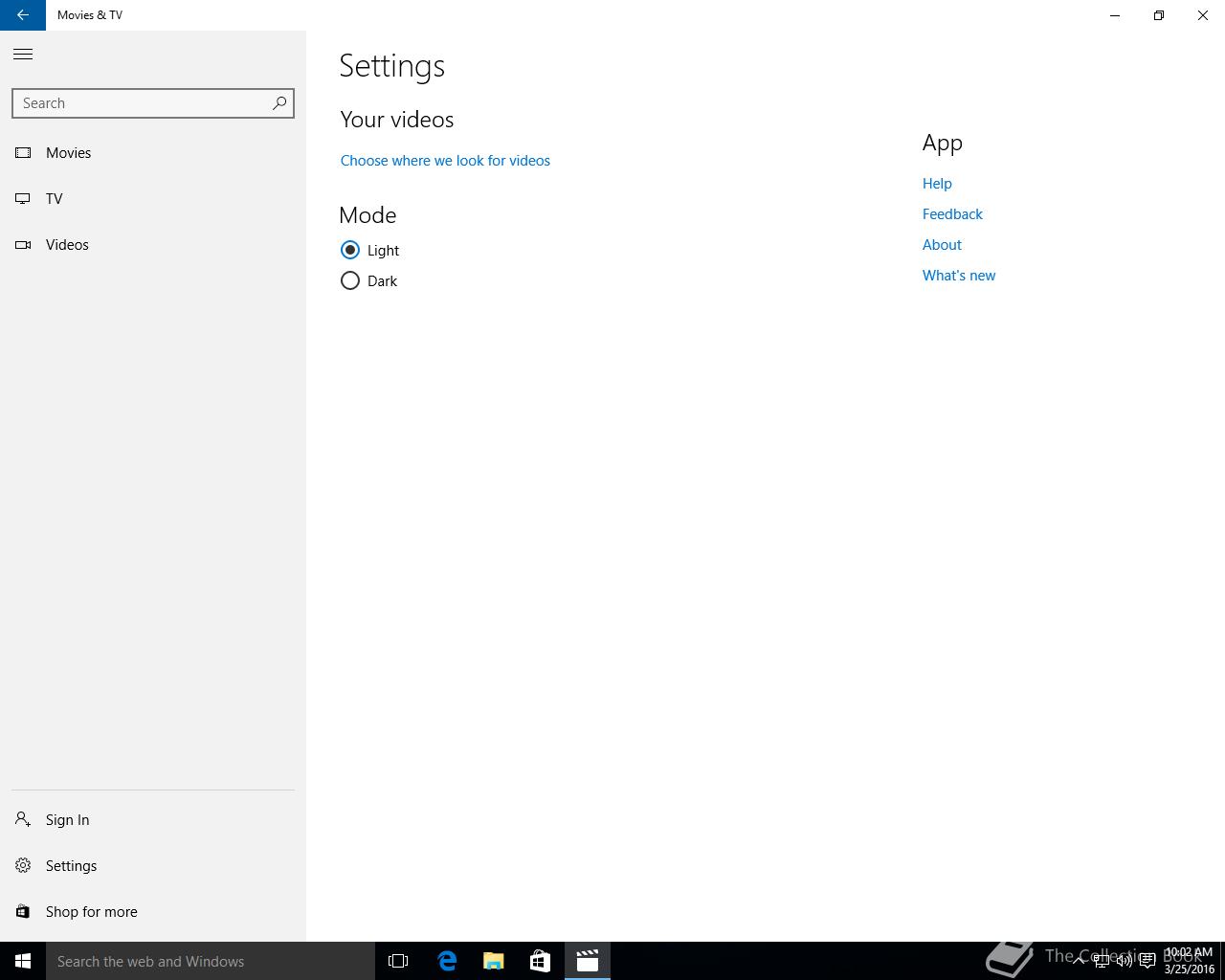The width and height of the screenshot is (1225, 980).
Task: Open Shop for more
Action: tap(153, 912)
